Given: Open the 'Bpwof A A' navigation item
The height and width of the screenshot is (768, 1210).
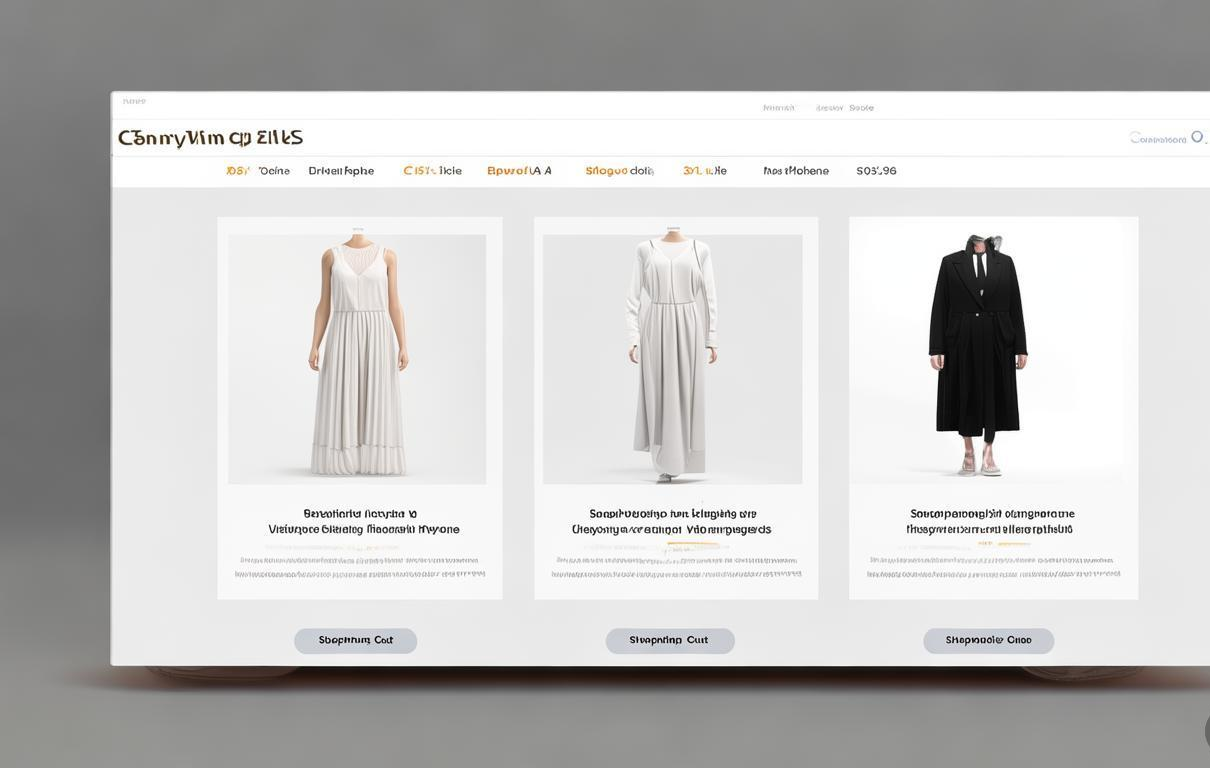Looking at the screenshot, I should tap(519, 171).
